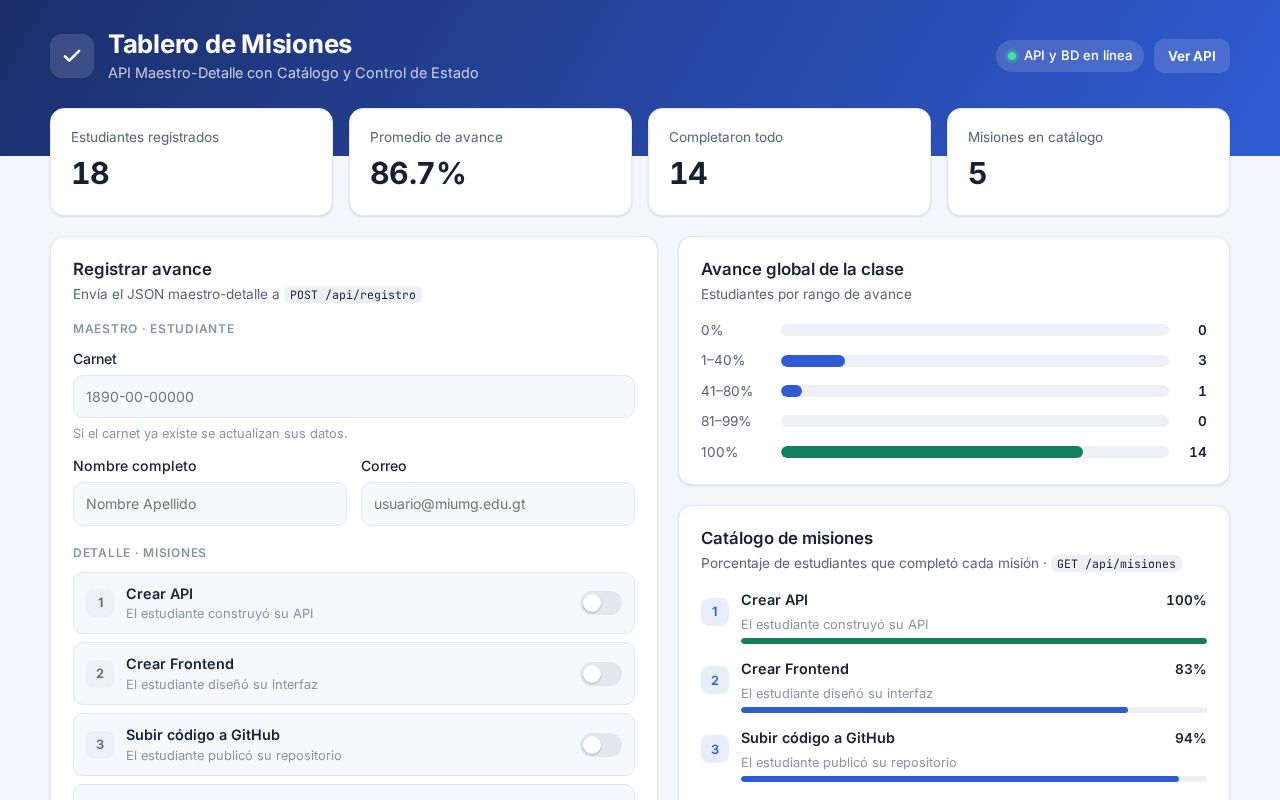Screen dimensions: 1280x800
Task: Select the Completaron todo card
Action: (x=789, y=162)
